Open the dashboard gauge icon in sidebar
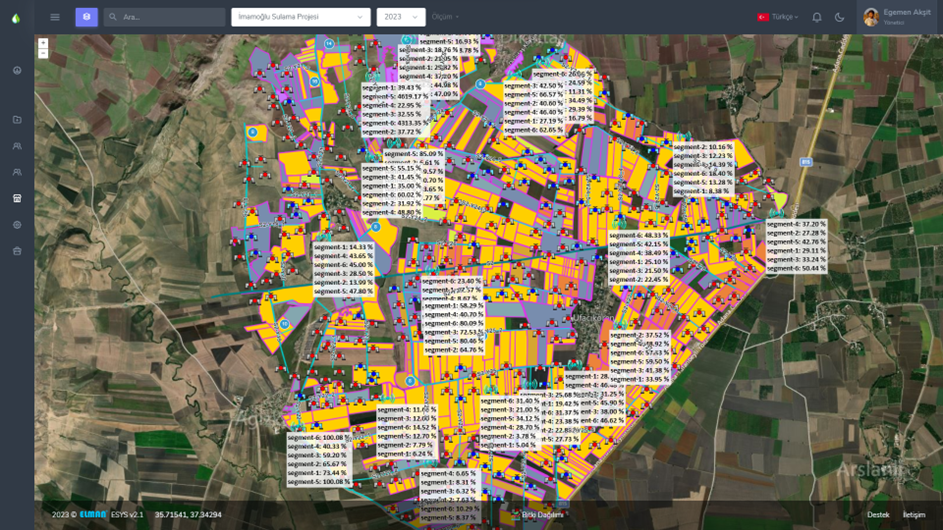Viewport: 943px width, 530px height. coord(17,70)
